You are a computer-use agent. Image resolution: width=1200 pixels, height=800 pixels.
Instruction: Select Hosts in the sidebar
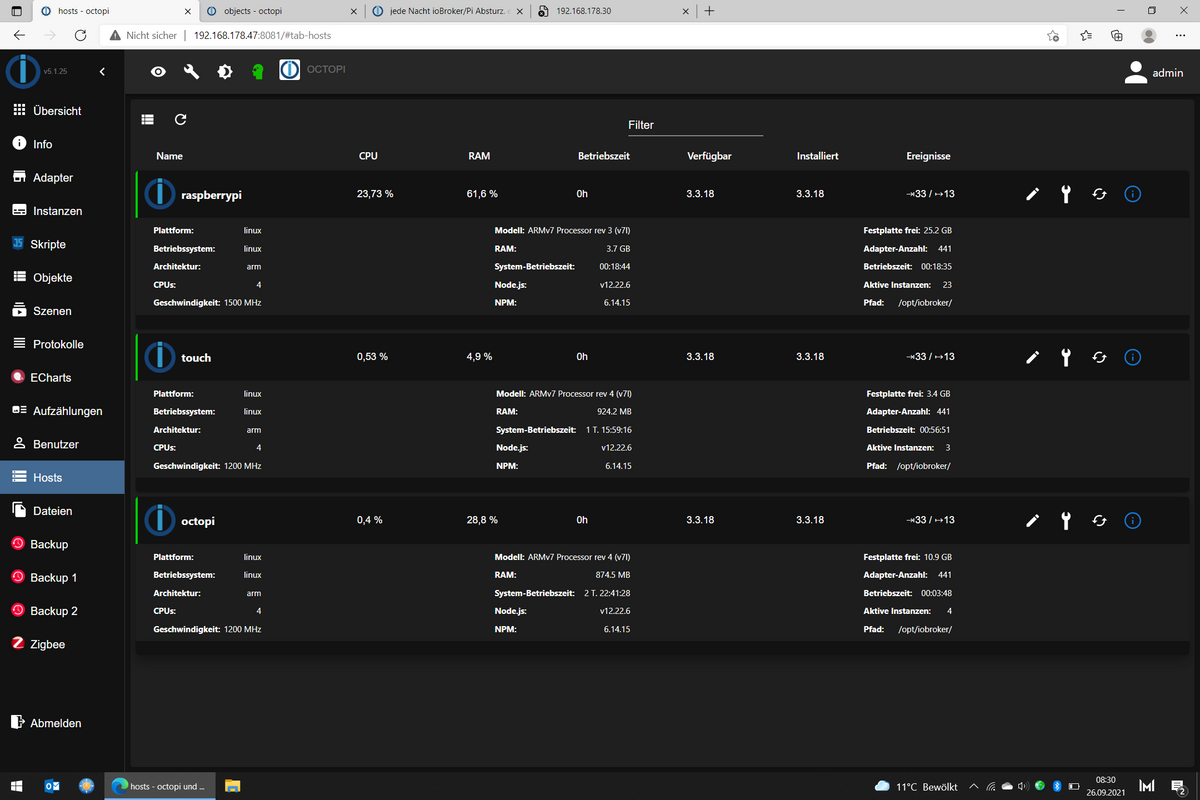pyautogui.click(x=62, y=477)
